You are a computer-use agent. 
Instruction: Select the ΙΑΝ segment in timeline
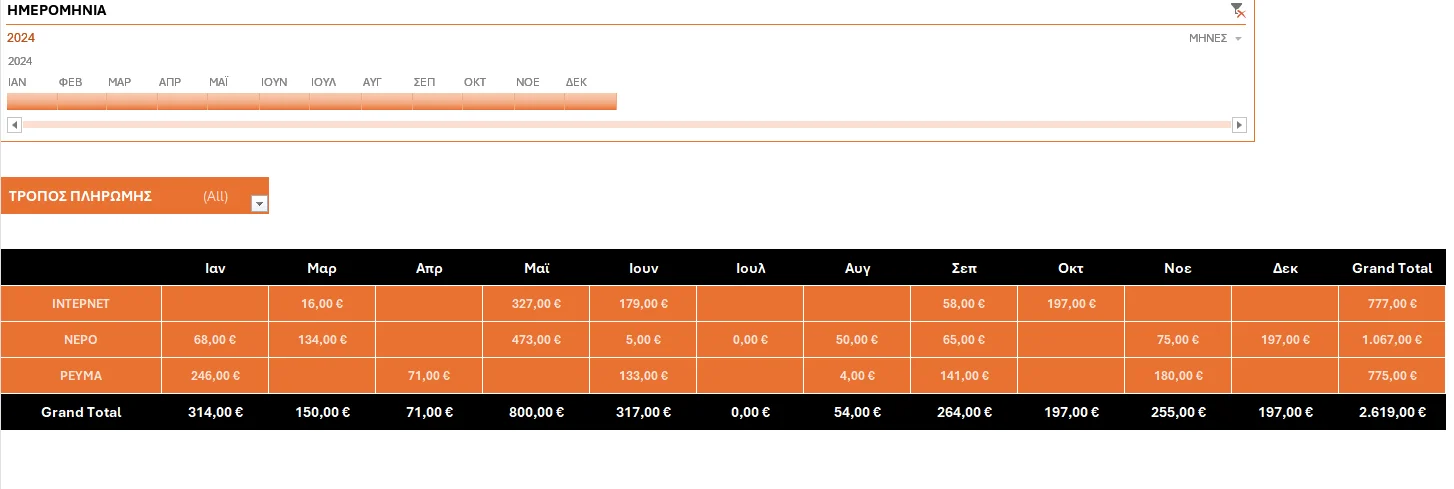pyautogui.click(x=32, y=101)
